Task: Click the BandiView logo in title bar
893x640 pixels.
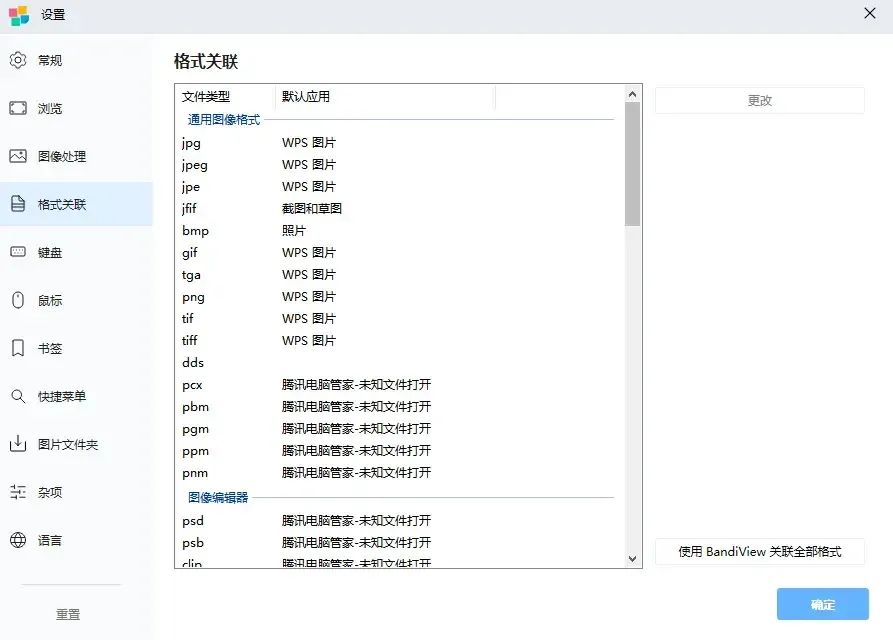Action: (x=19, y=15)
